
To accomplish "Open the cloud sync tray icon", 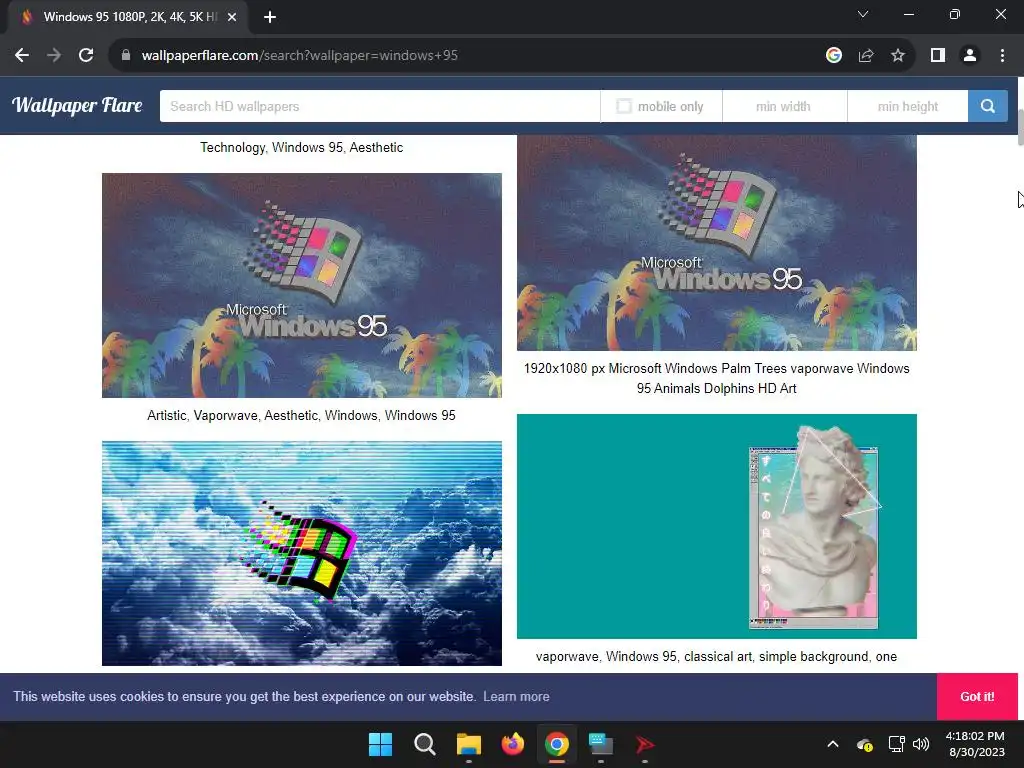I will click(x=865, y=744).
